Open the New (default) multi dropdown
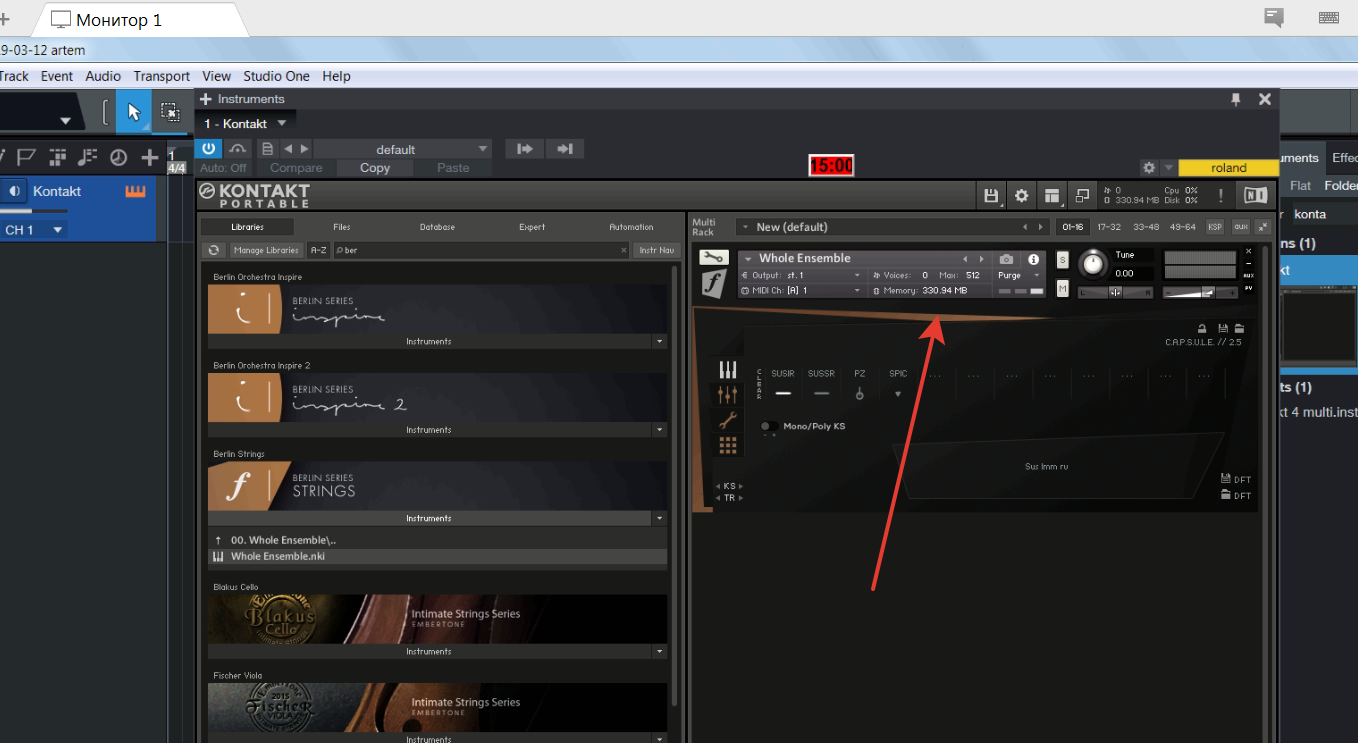Viewport: 1358px width, 743px height. tap(893, 227)
